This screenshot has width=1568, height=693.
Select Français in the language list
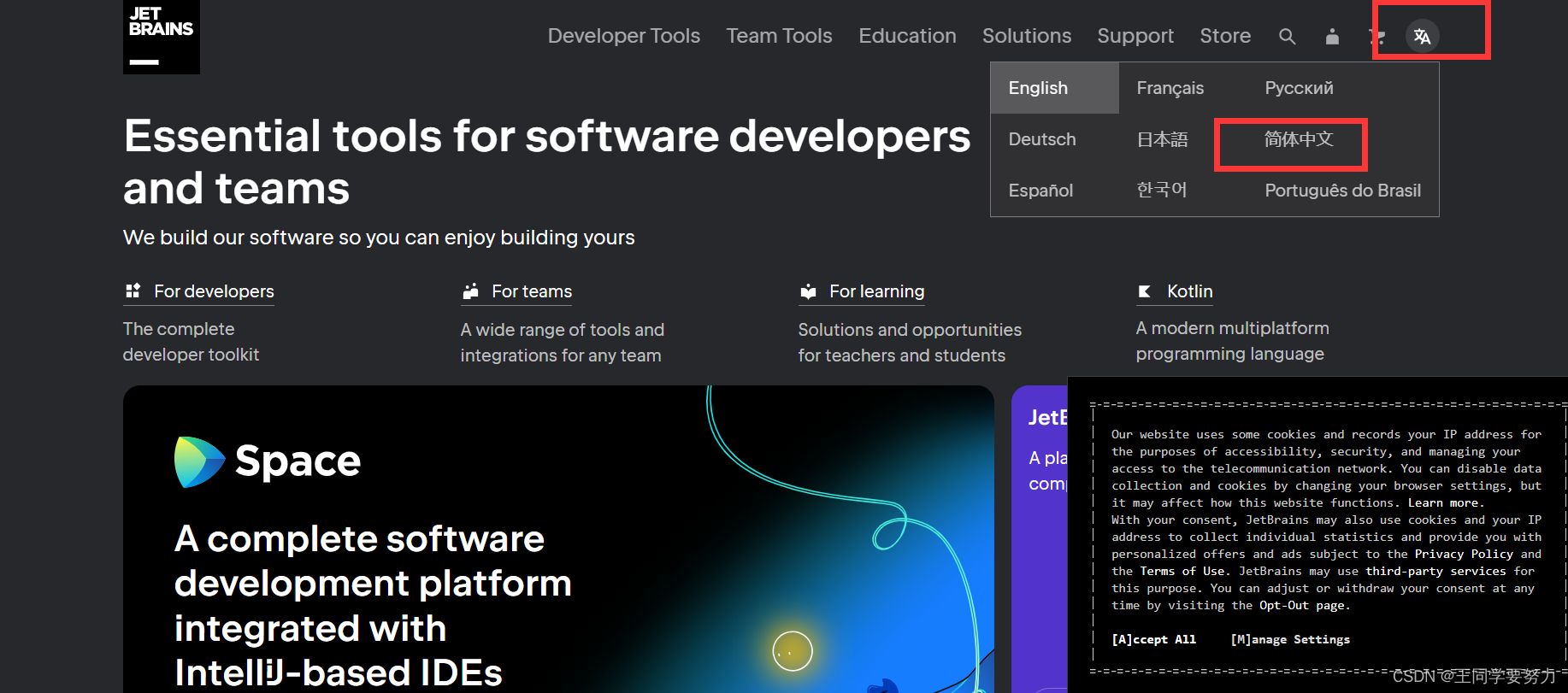[1170, 88]
